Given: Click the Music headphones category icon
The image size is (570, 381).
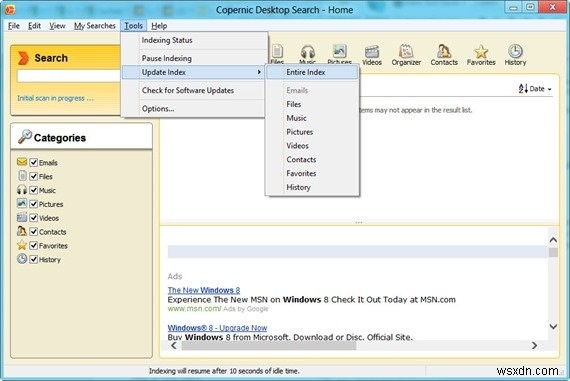Looking at the screenshot, I should (x=22, y=189).
